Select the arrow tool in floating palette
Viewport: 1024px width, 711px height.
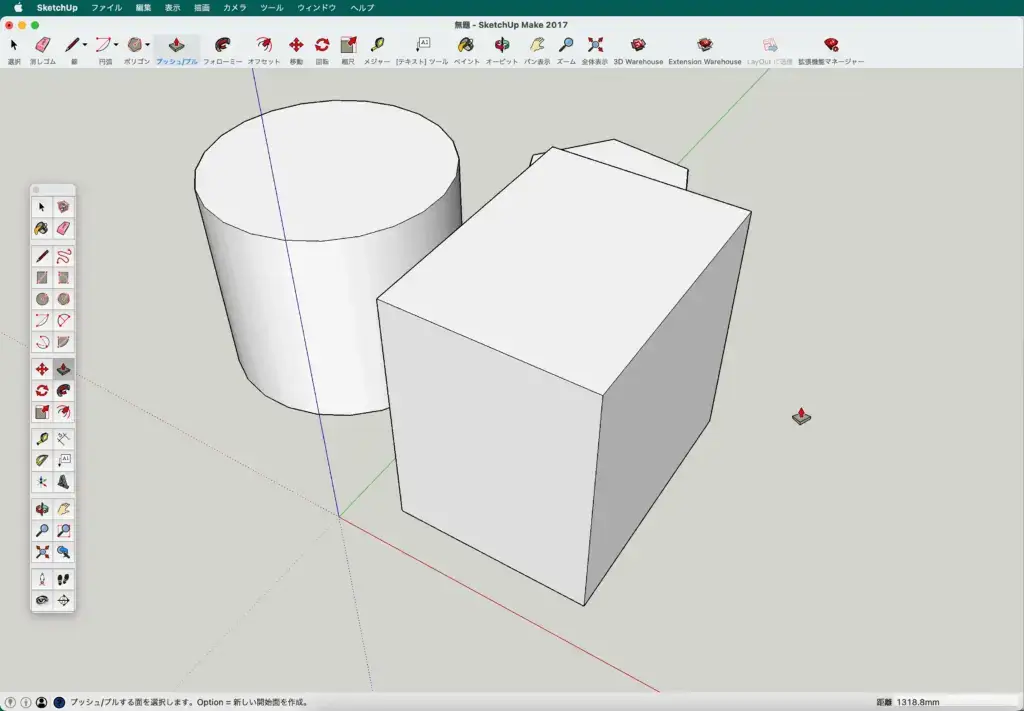coord(42,207)
